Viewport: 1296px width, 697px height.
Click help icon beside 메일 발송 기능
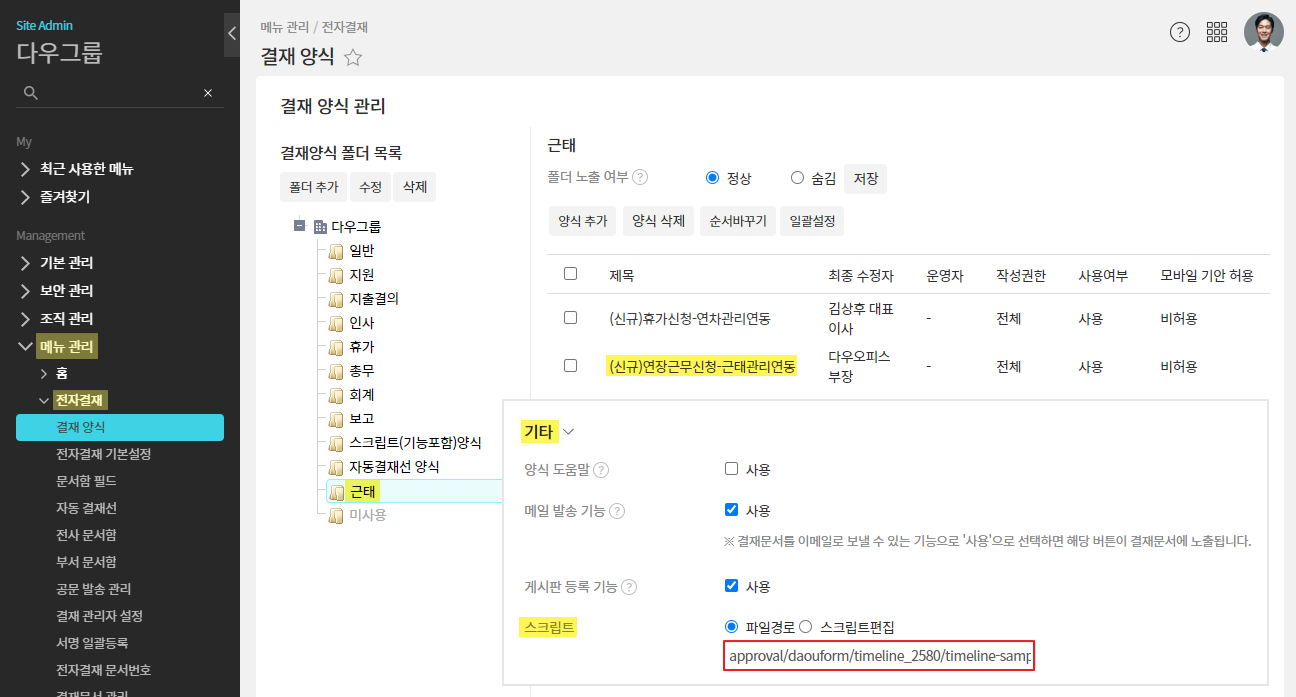[617, 511]
